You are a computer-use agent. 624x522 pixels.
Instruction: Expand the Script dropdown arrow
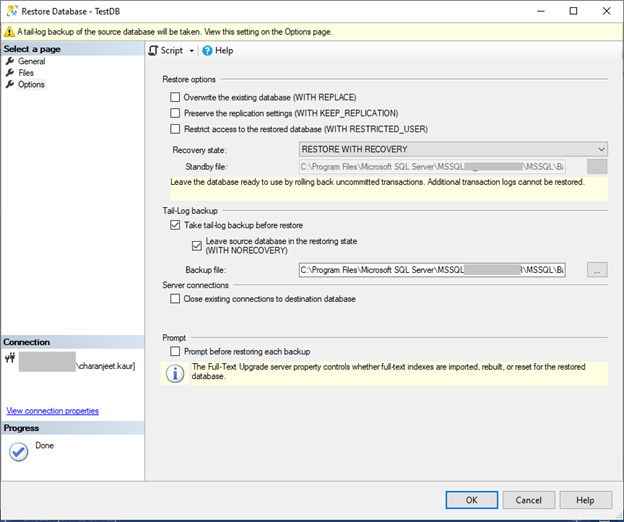tap(192, 50)
